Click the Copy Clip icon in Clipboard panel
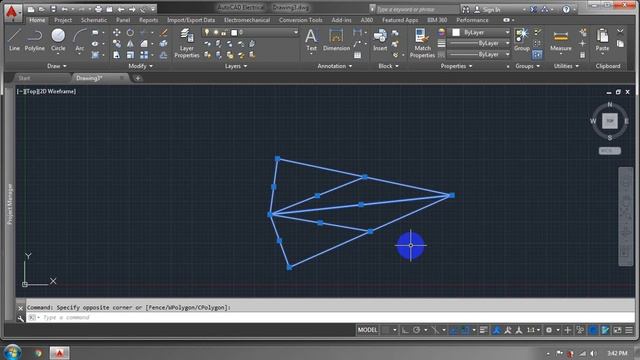The height and width of the screenshot is (360, 640). point(620,44)
